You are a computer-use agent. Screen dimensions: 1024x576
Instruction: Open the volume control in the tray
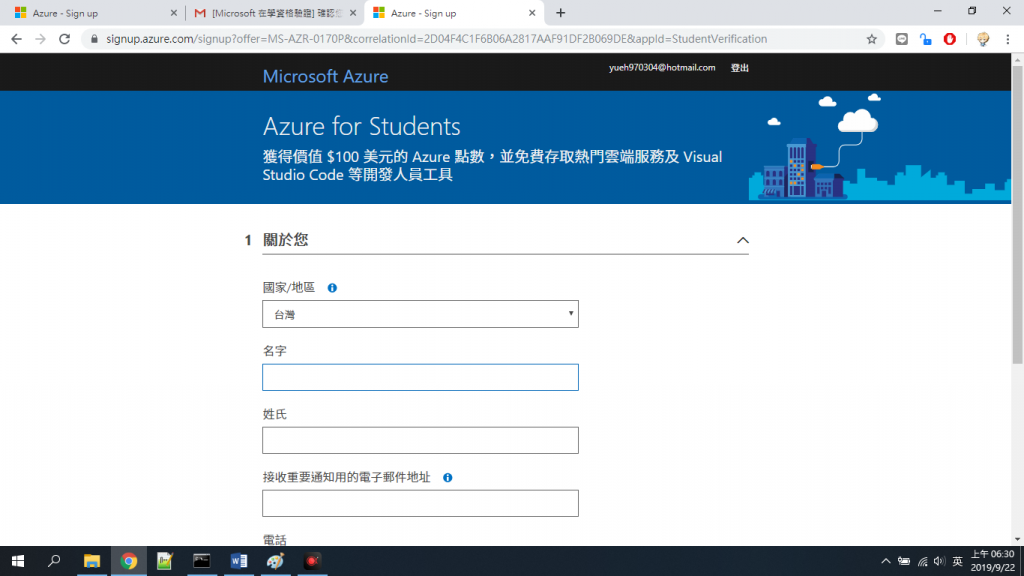coord(939,561)
